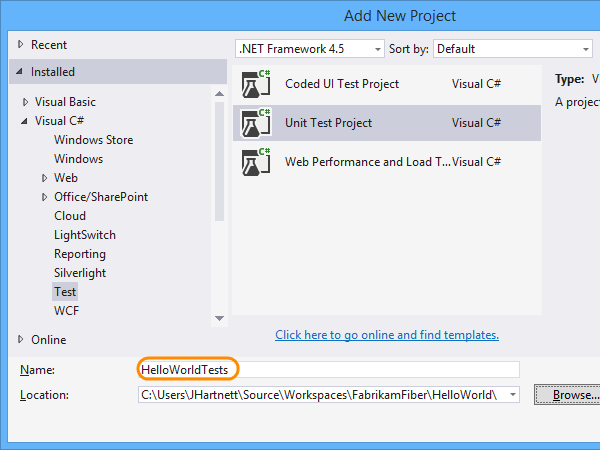Open the .NET Framework 4.5 dropdown
The image size is (600, 450).
377,49
